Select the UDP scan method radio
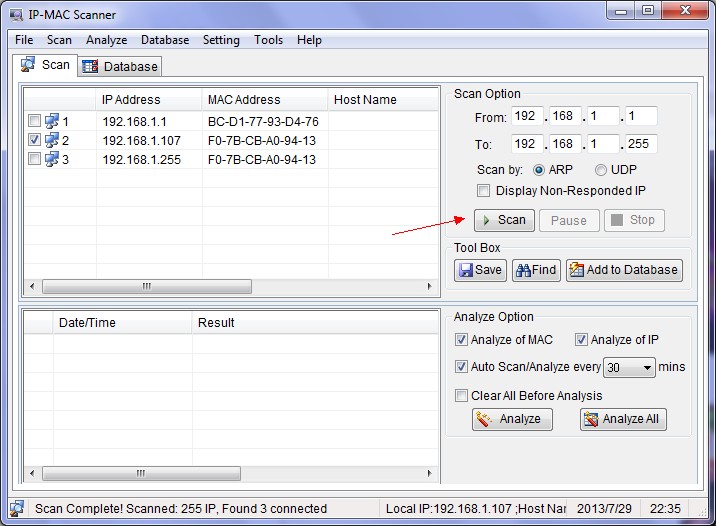Image resolution: width=716 pixels, height=526 pixels. pyautogui.click(x=601, y=170)
